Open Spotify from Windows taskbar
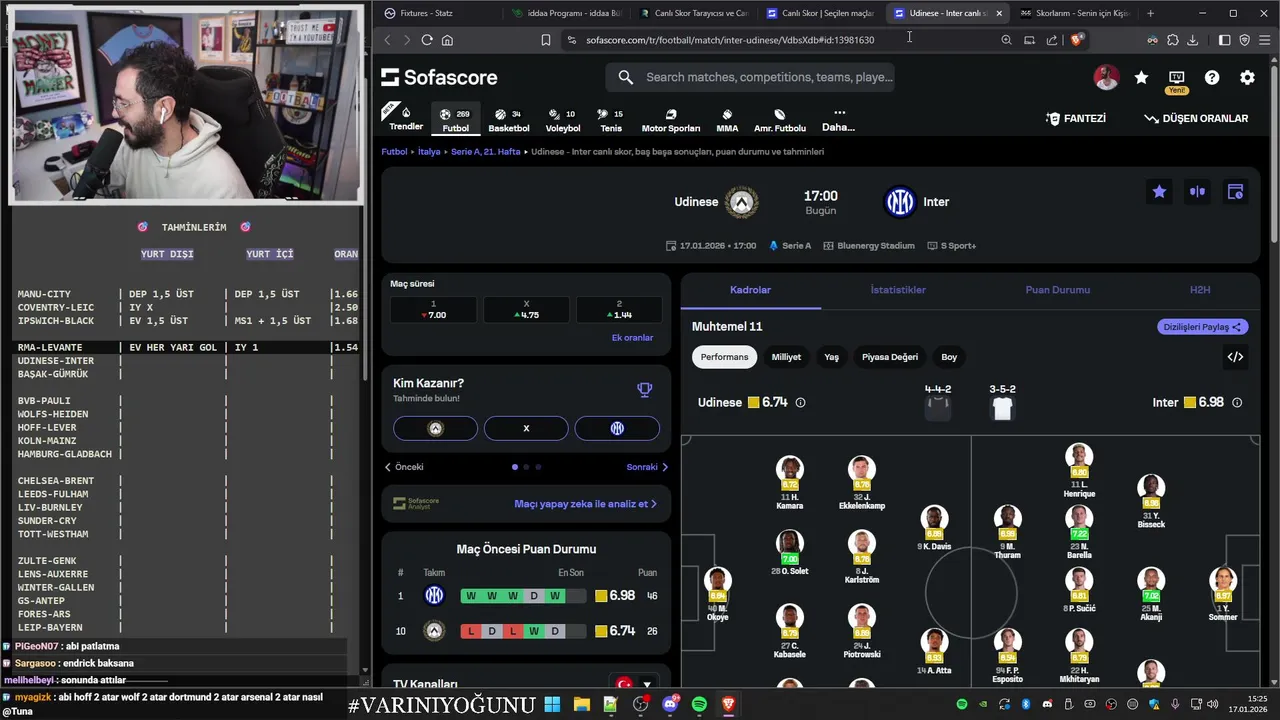 coord(699,705)
